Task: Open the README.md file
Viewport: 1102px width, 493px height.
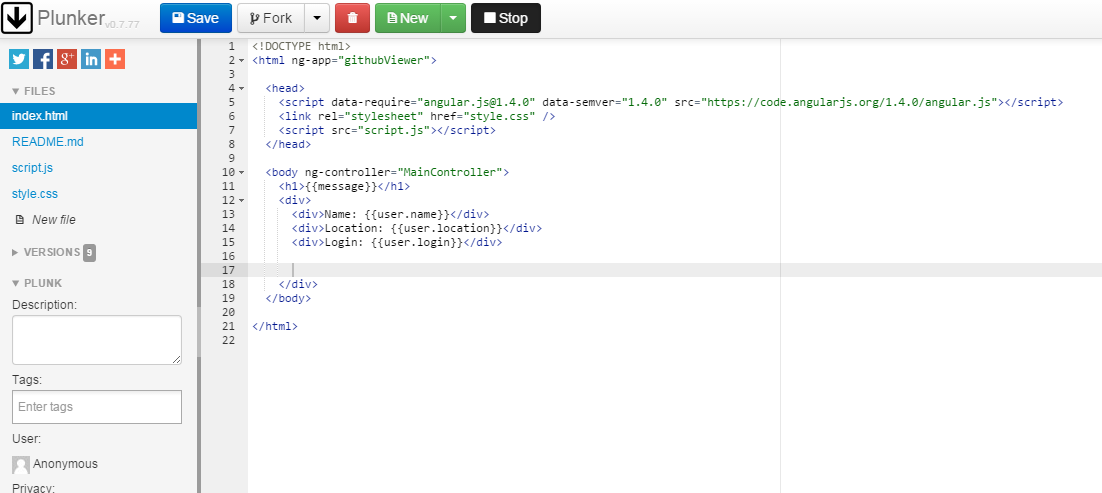Action: point(48,142)
